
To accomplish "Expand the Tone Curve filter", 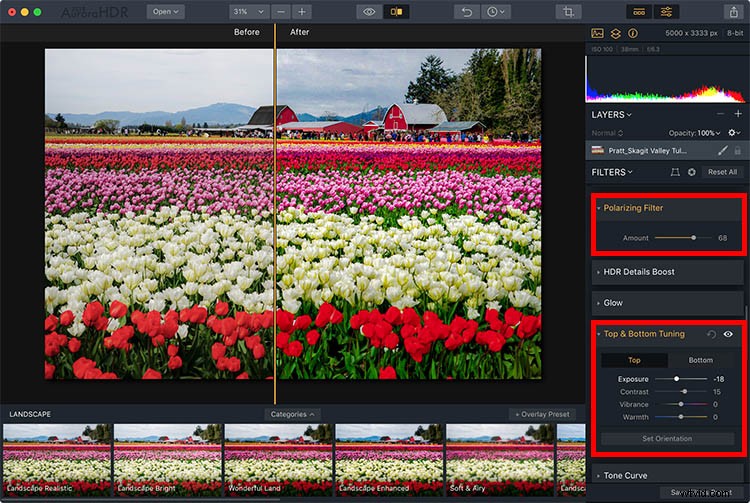I will click(668, 475).
